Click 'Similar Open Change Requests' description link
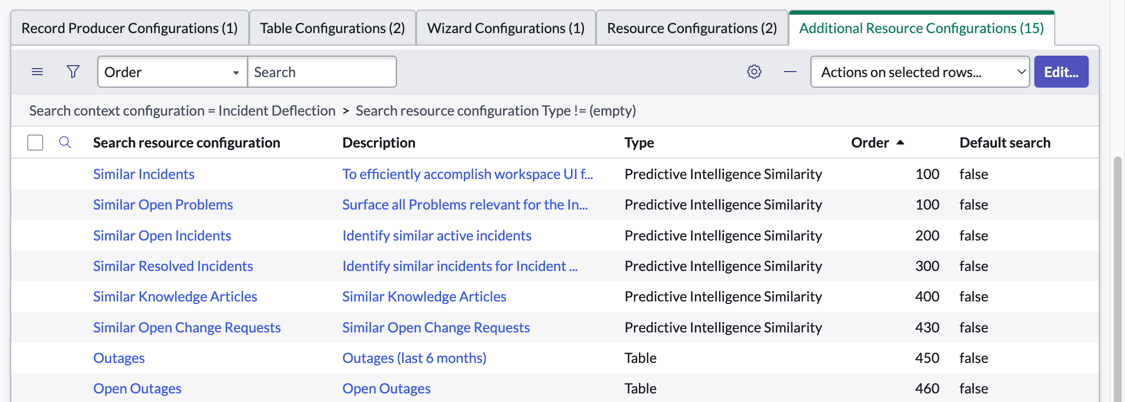1125x402 pixels. click(x=436, y=327)
